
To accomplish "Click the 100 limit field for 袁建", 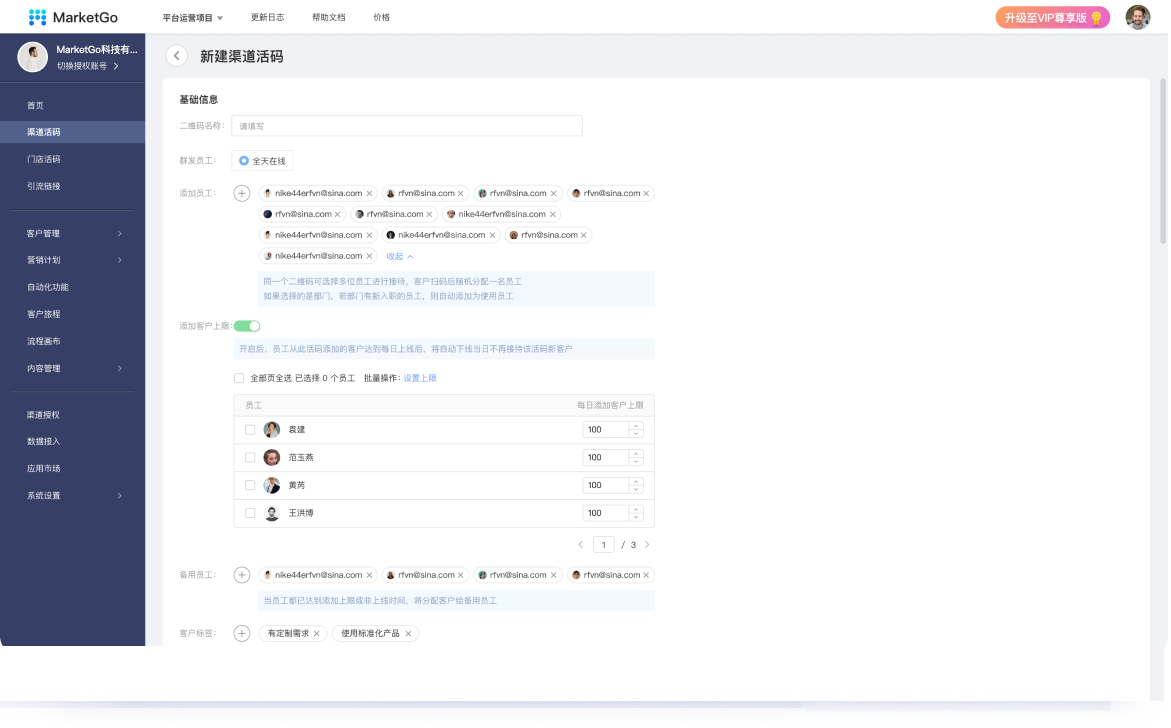I will click(x=606, y=430).
